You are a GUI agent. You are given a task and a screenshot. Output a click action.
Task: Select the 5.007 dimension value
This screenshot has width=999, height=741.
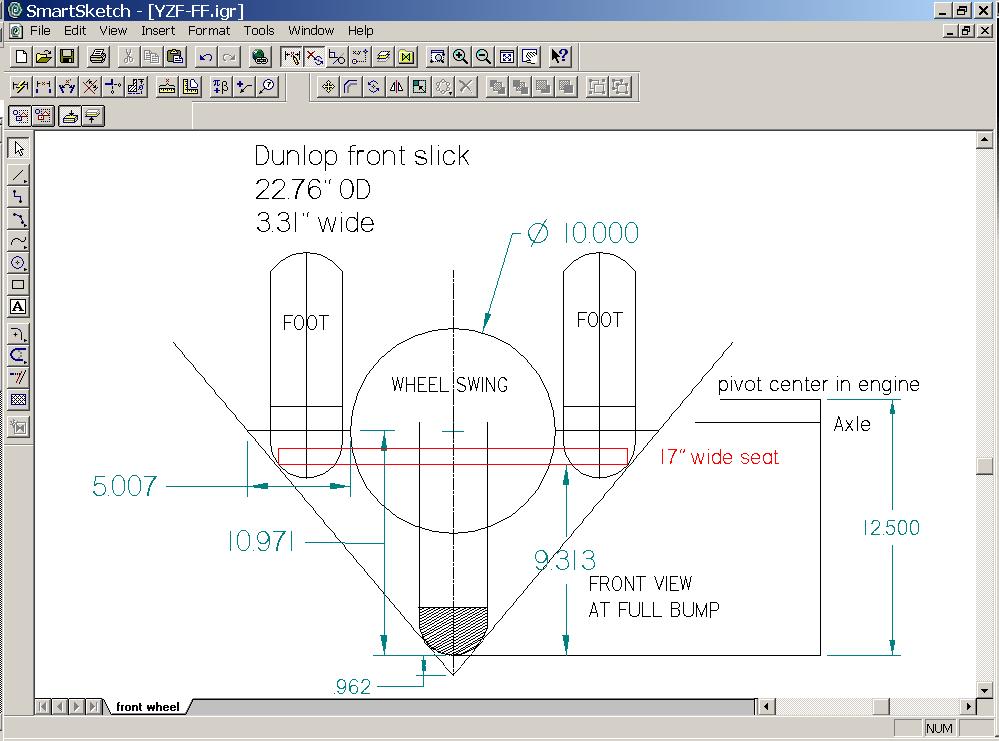click(124, 486)
